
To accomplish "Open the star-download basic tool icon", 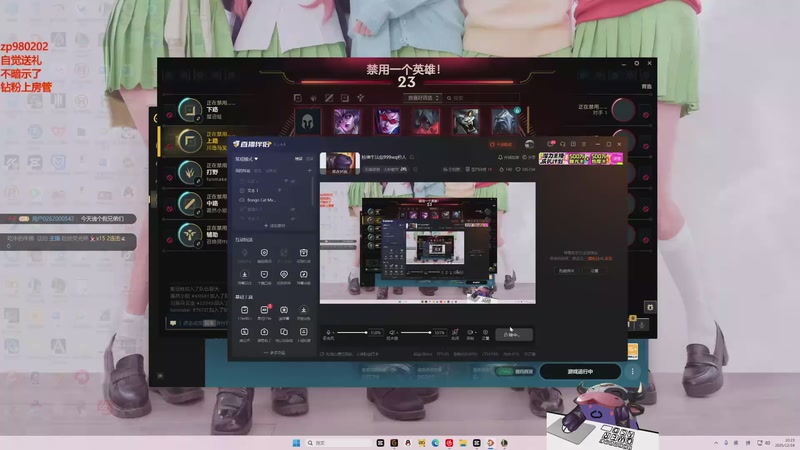I will click(x=303, y=312).
